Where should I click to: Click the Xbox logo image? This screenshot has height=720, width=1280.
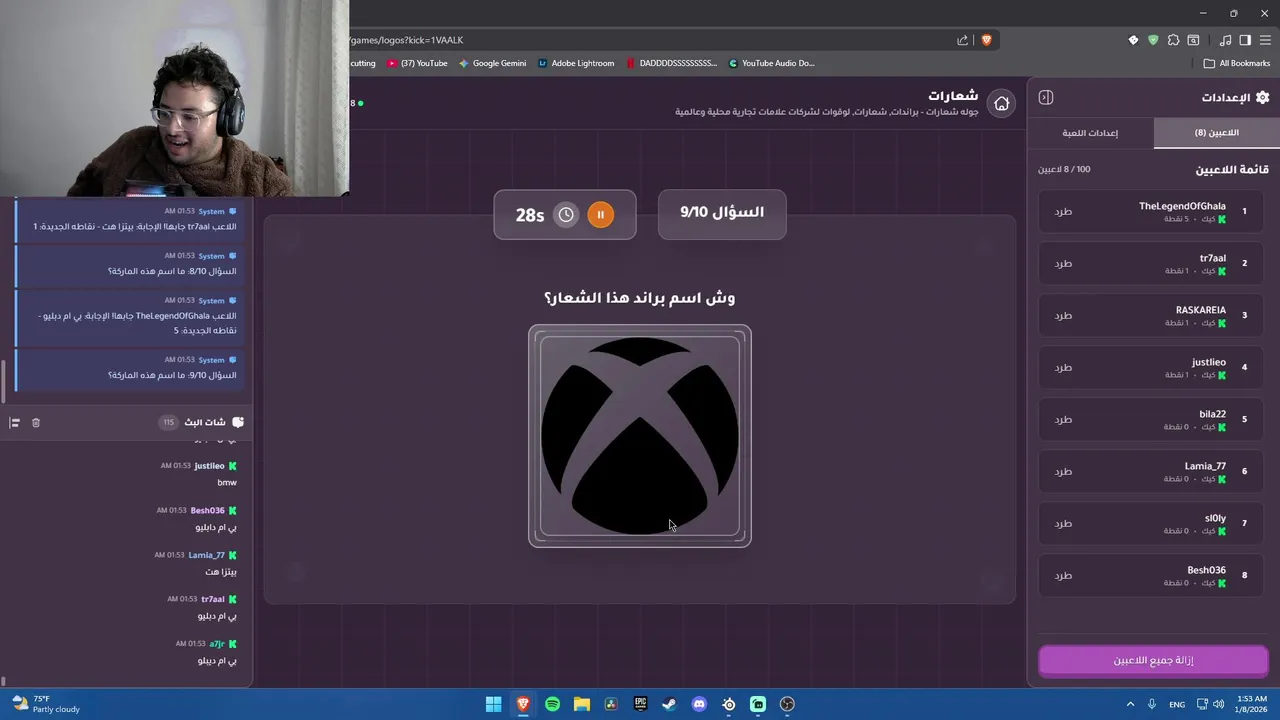(640, 436)
